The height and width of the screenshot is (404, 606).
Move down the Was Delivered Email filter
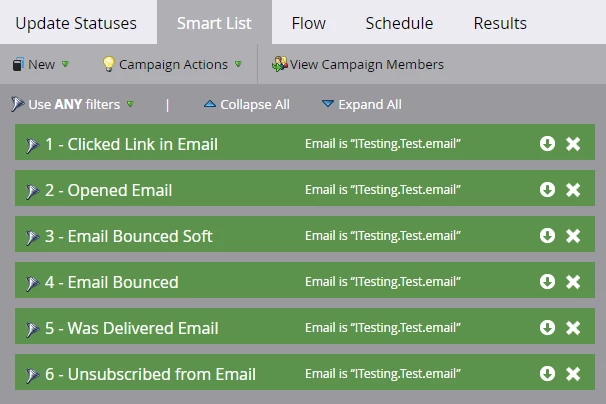pos(547,328)
